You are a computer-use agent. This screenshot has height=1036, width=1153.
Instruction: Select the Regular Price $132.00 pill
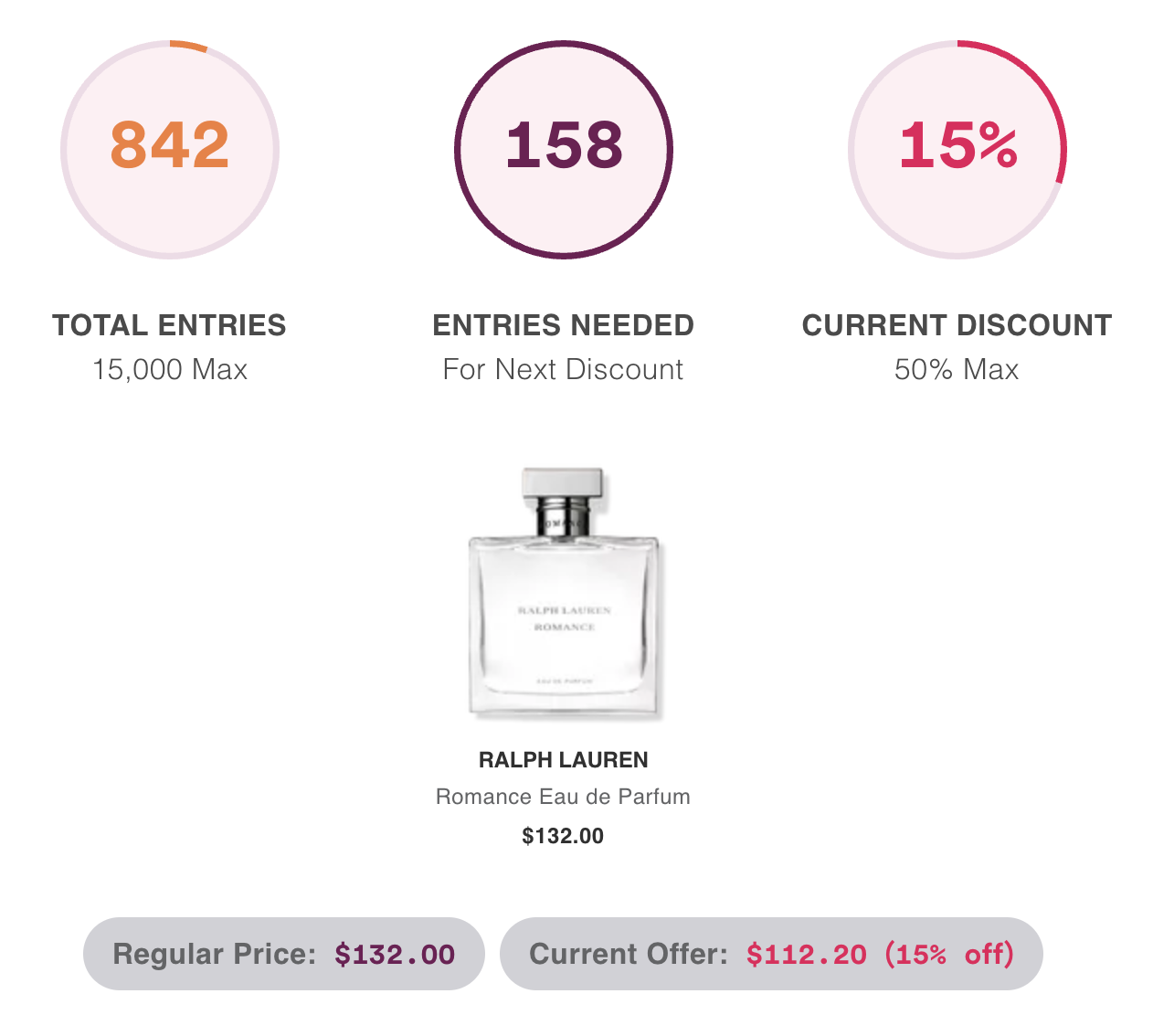[283, 954]
